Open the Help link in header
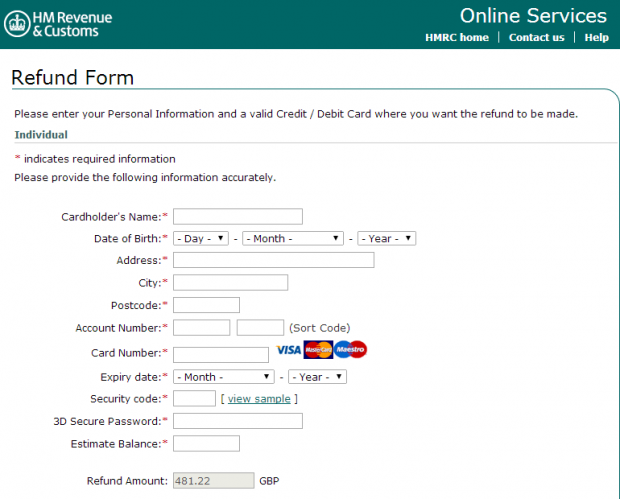 pos(597,38)
